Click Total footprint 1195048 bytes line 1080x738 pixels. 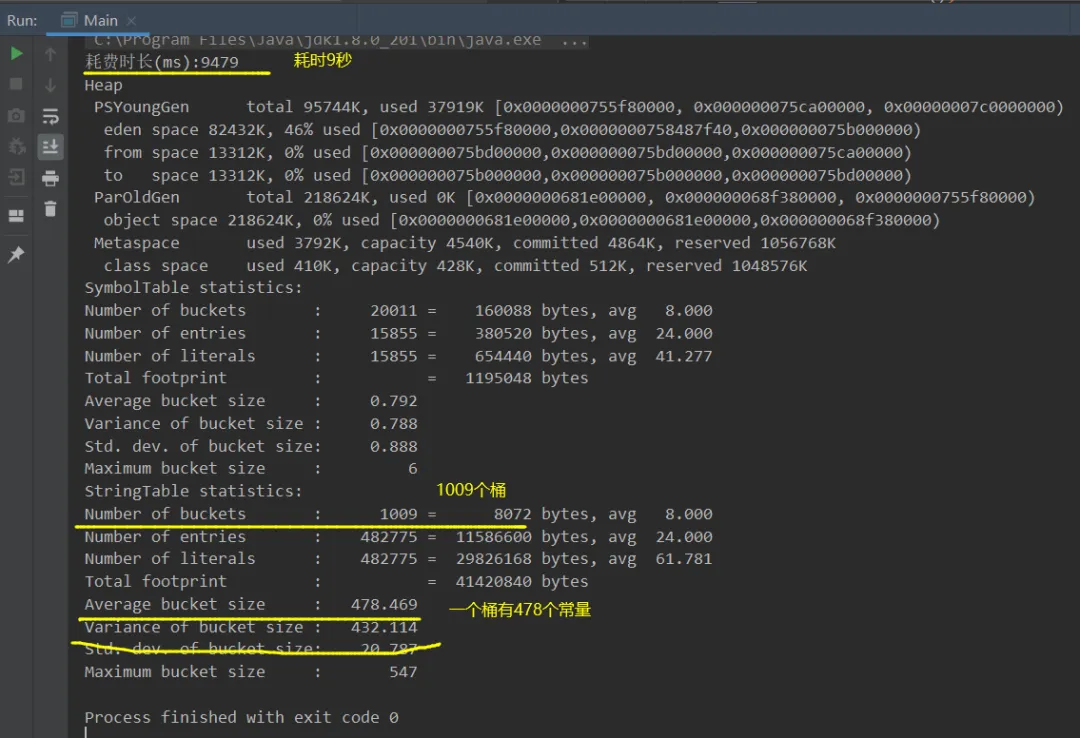coord(336,378)
